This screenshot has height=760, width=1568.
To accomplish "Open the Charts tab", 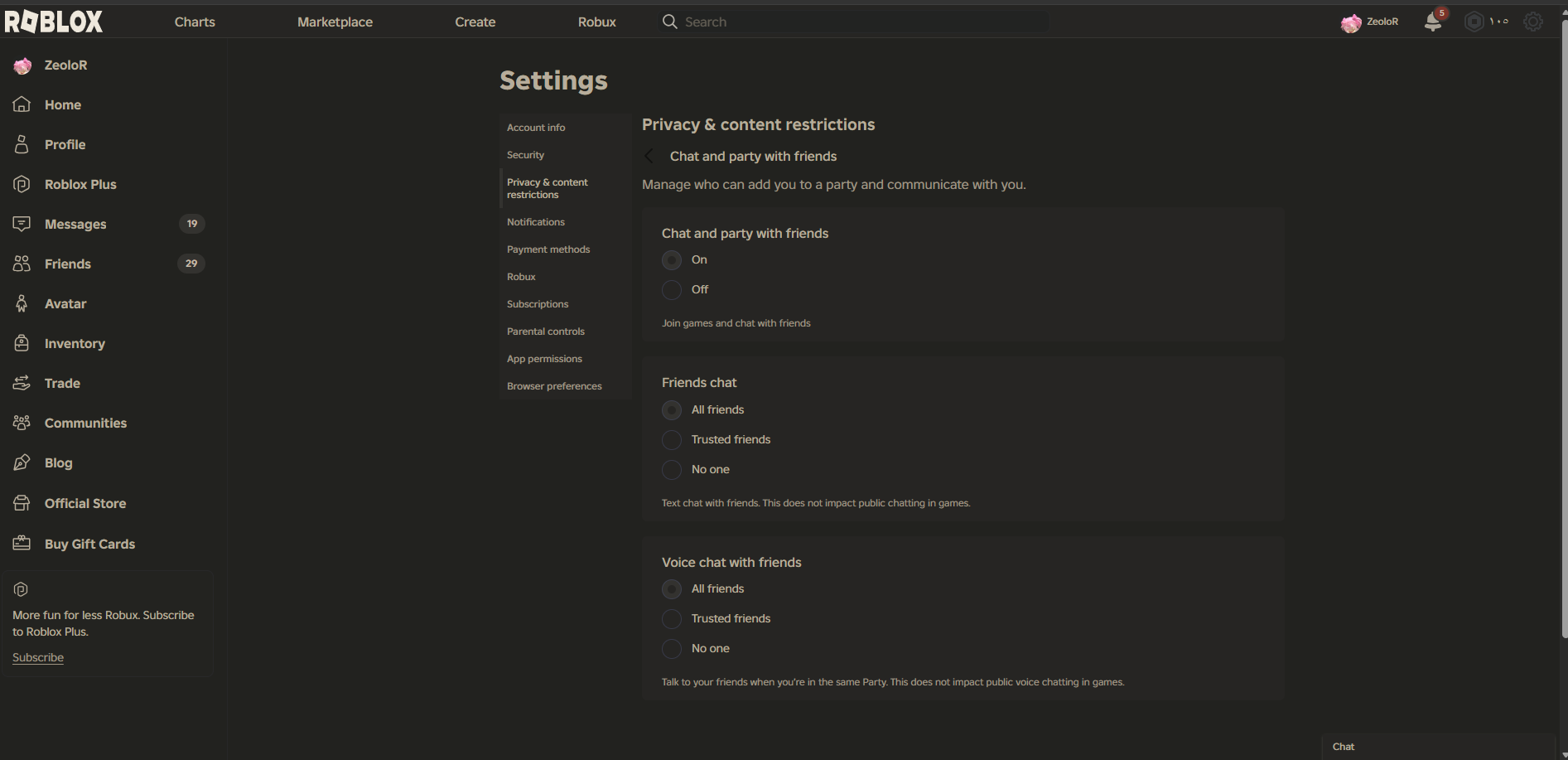I will (195, 22).
